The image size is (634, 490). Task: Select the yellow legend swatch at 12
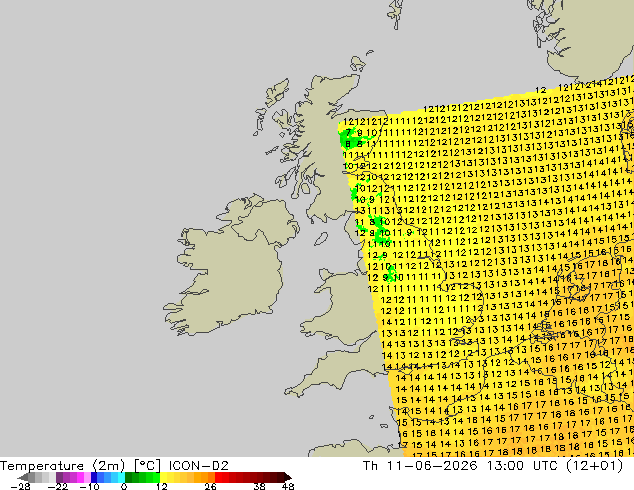pyautogui.click(x=163, y=477)
